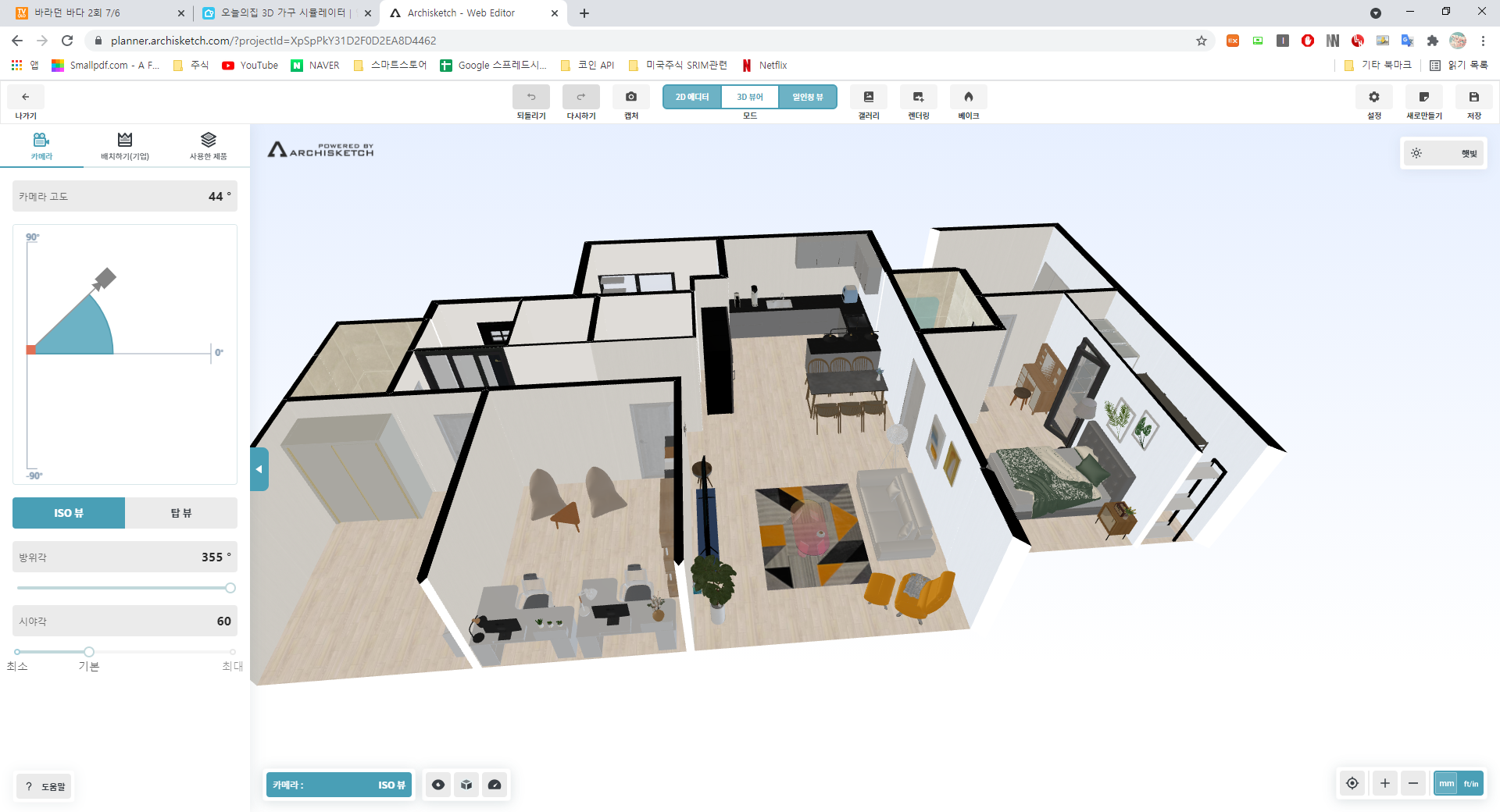Click the 최대 label under field-of-view slider

coord(232,666)
